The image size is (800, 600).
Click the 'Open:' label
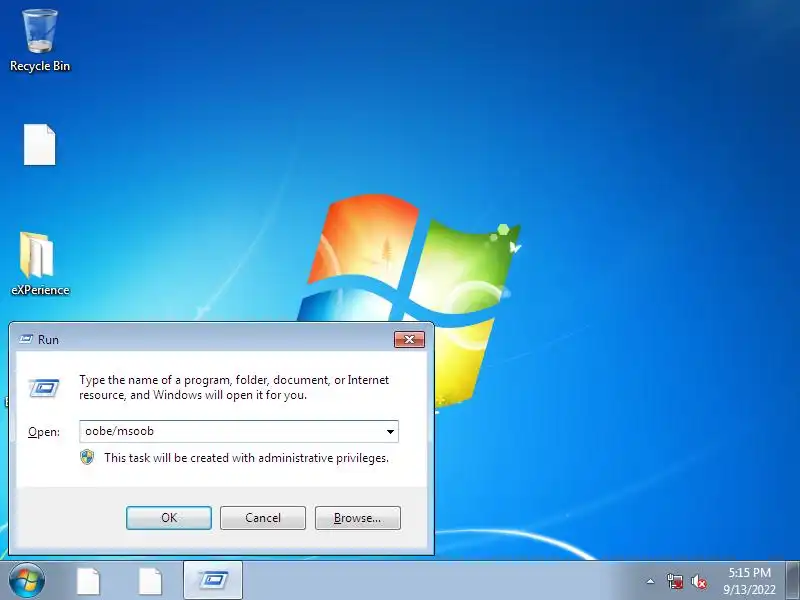(x=44, y=432)
